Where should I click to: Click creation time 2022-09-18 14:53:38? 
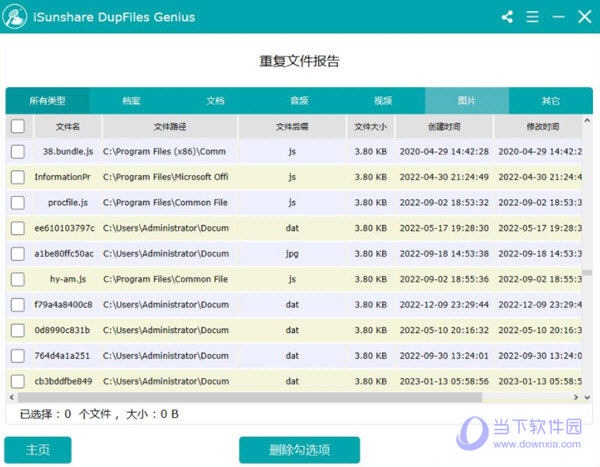(444, 254)
